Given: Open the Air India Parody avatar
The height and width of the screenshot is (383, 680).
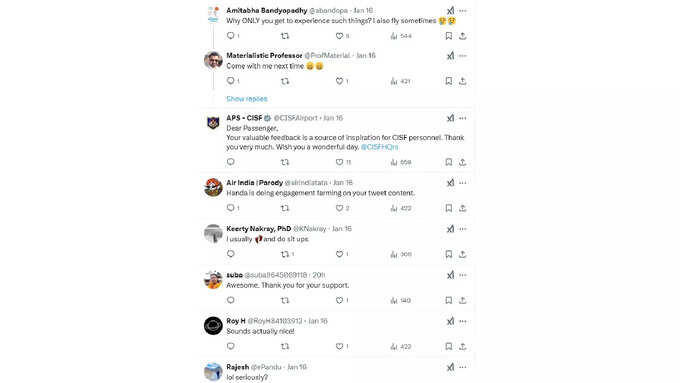Looking at the screenshot, I should tap(213, 187).
